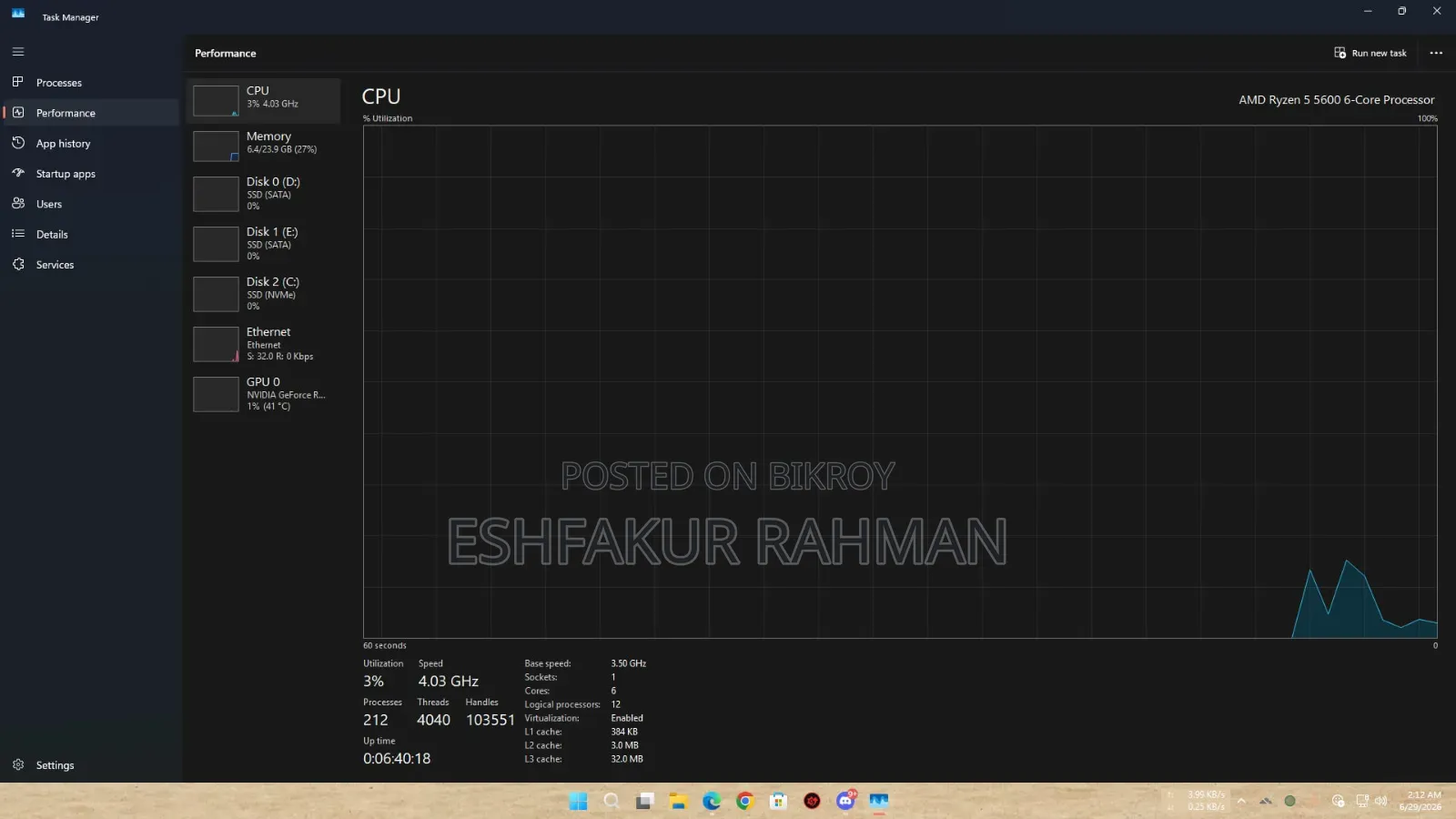Click Run new task button
The width and height of the screenshot is (1456, 819).
click(1370, 53)
